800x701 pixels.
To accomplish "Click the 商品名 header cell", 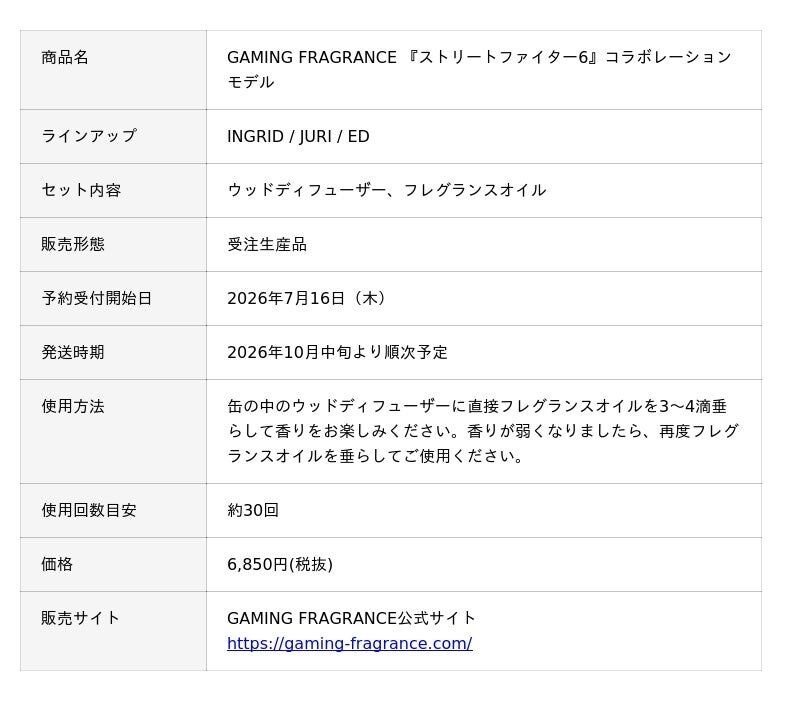I will pyautogui.click(x=113, y=70).
